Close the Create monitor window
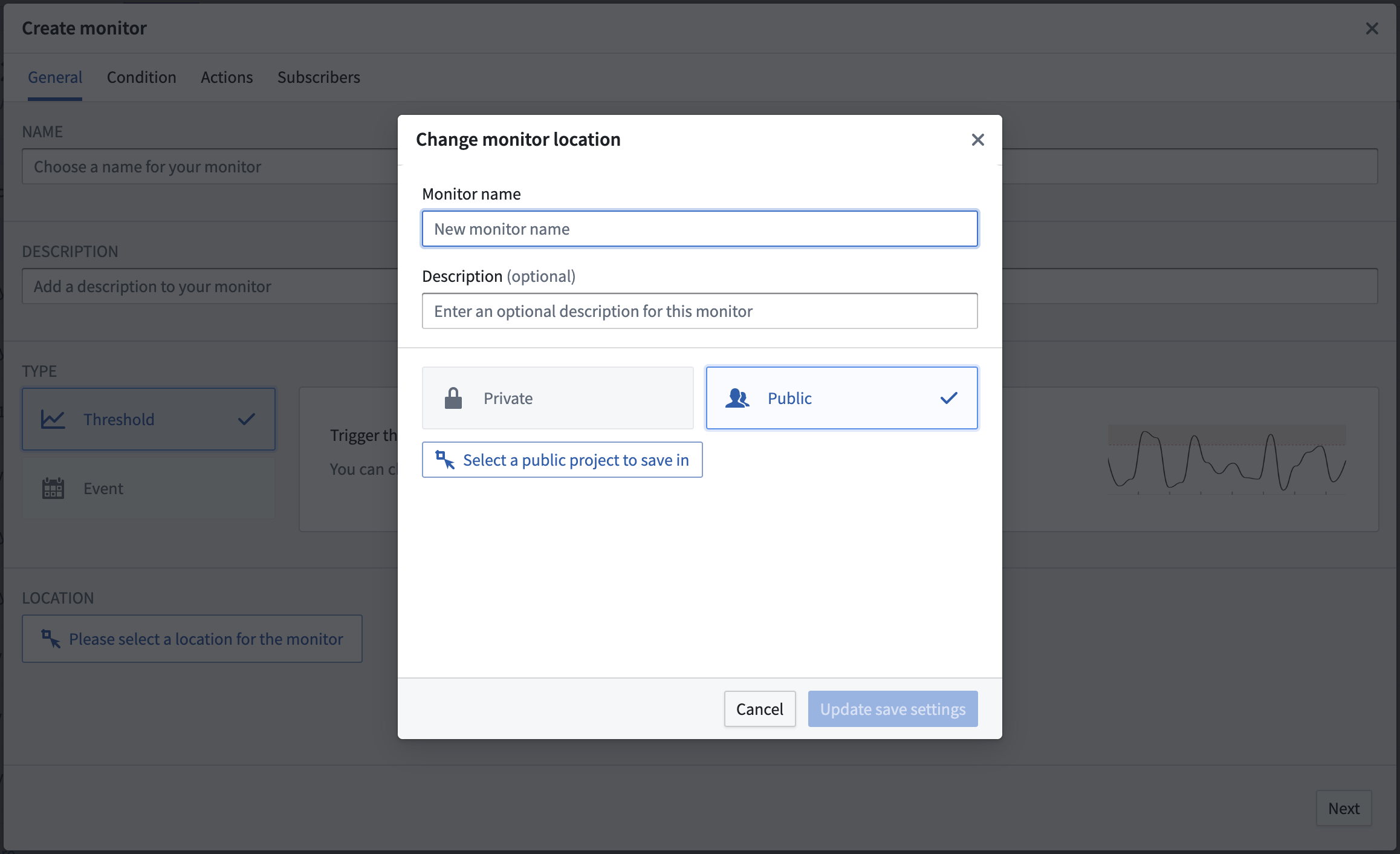 (x=1372, y=28)
